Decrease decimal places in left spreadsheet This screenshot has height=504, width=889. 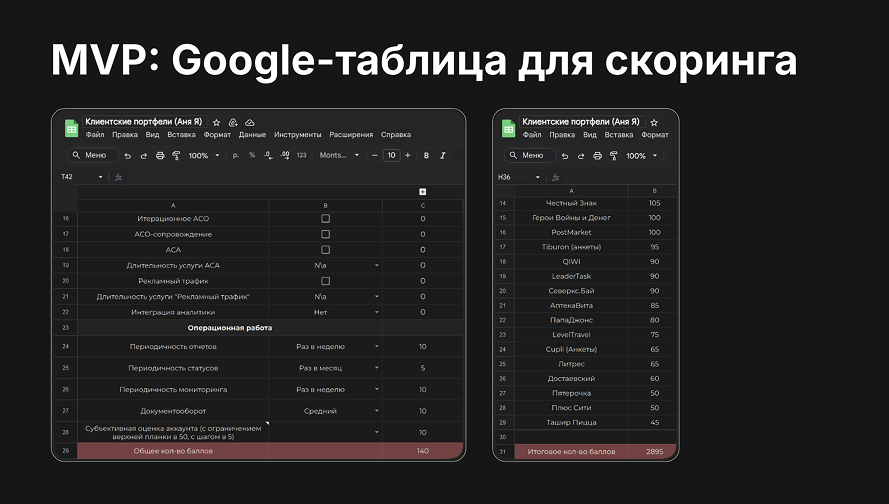[268, 155]
